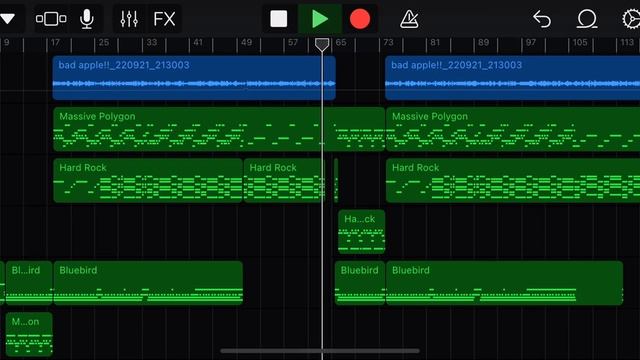Tap bar 105 on the ruler
This screenshot has width=640, height=360.
580,42
